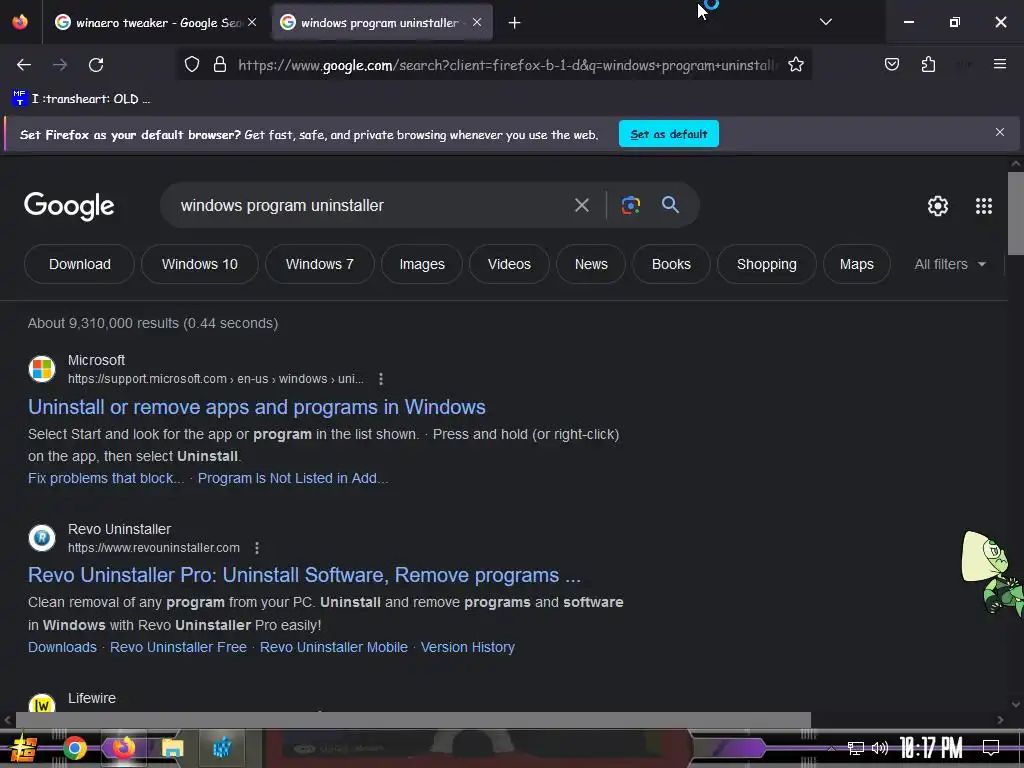
Task: Open Version History sublink
Action: pos(468,647)
